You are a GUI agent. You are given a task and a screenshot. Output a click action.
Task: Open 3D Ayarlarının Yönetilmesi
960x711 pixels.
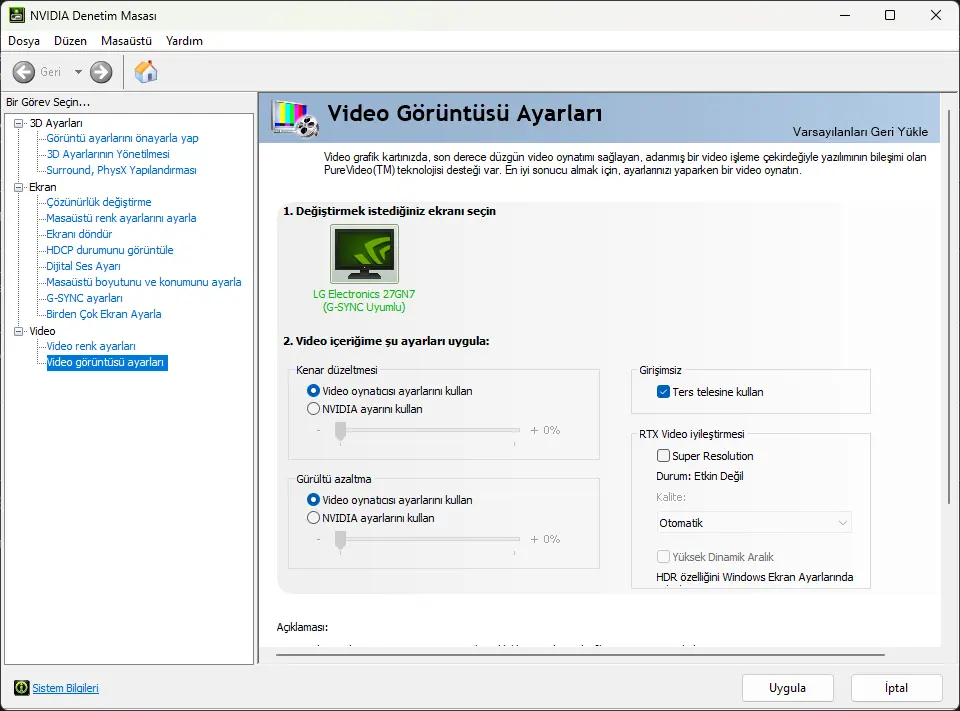(x=108, y=154)
